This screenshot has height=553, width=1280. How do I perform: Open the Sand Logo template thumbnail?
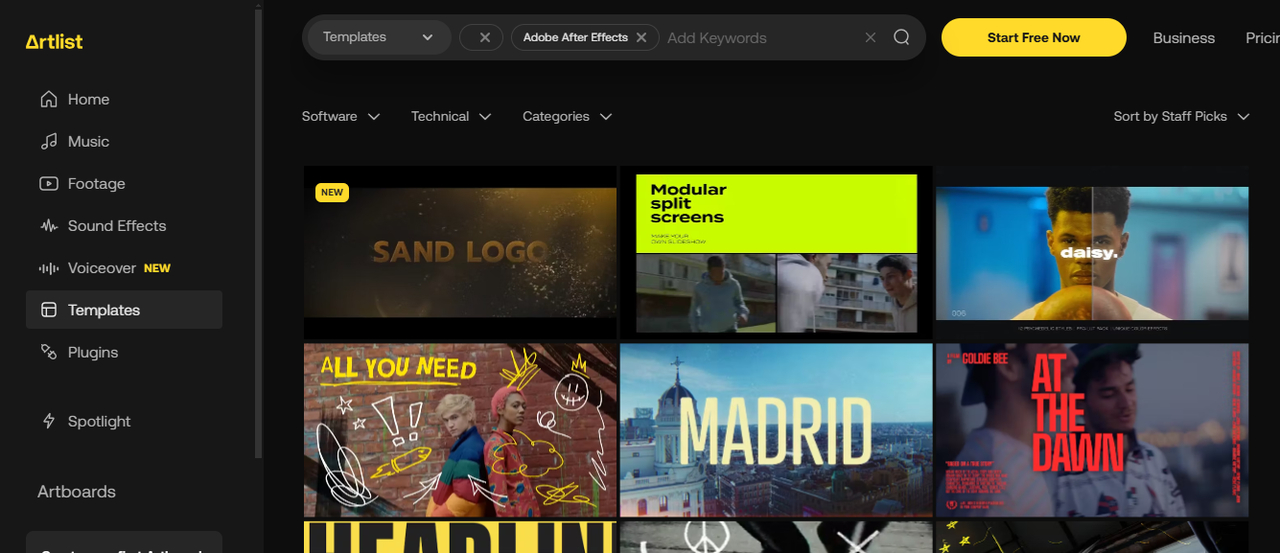click(460, 252)
